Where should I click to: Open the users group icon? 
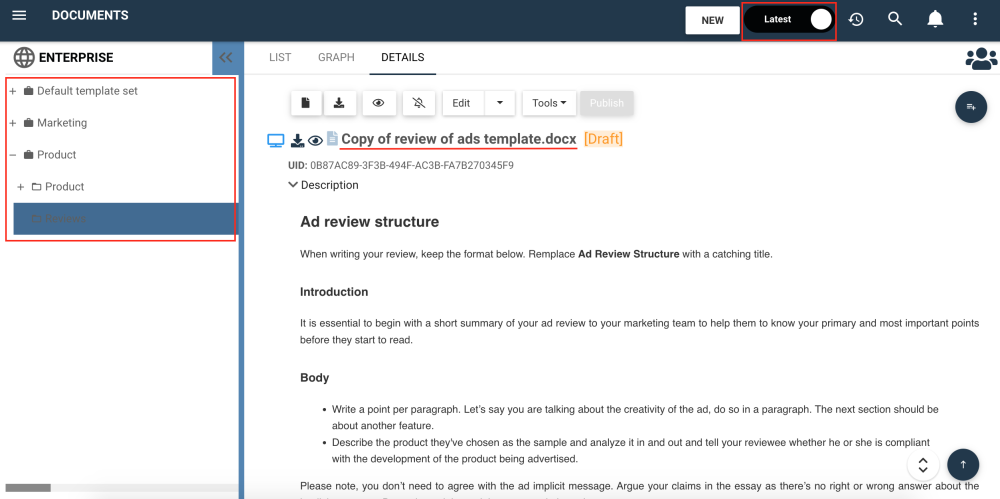981,59
